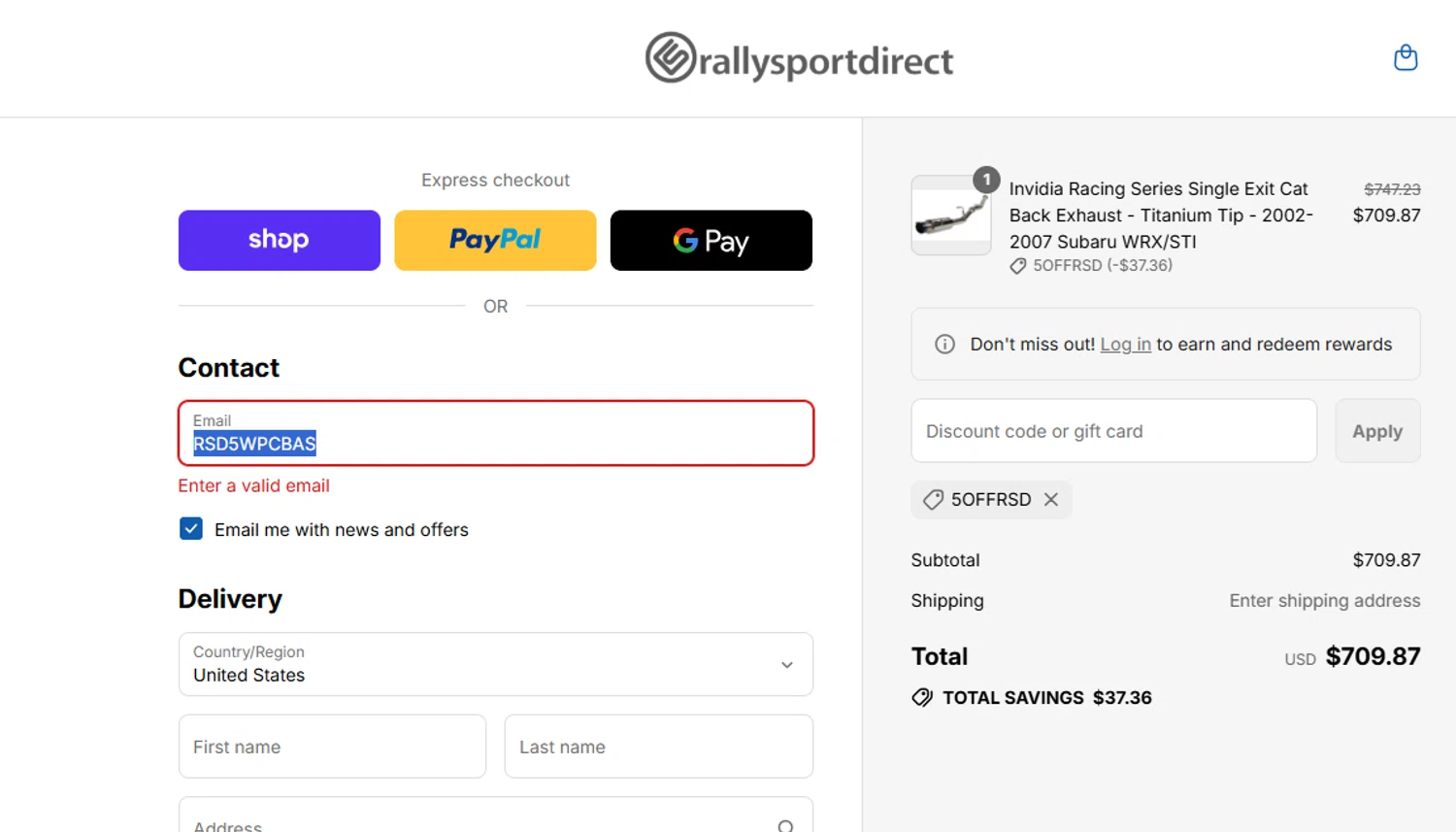Follow the Log in rewards link
The height and width of the screenshot is (832, 1456).
click(x=1125, y=345)
